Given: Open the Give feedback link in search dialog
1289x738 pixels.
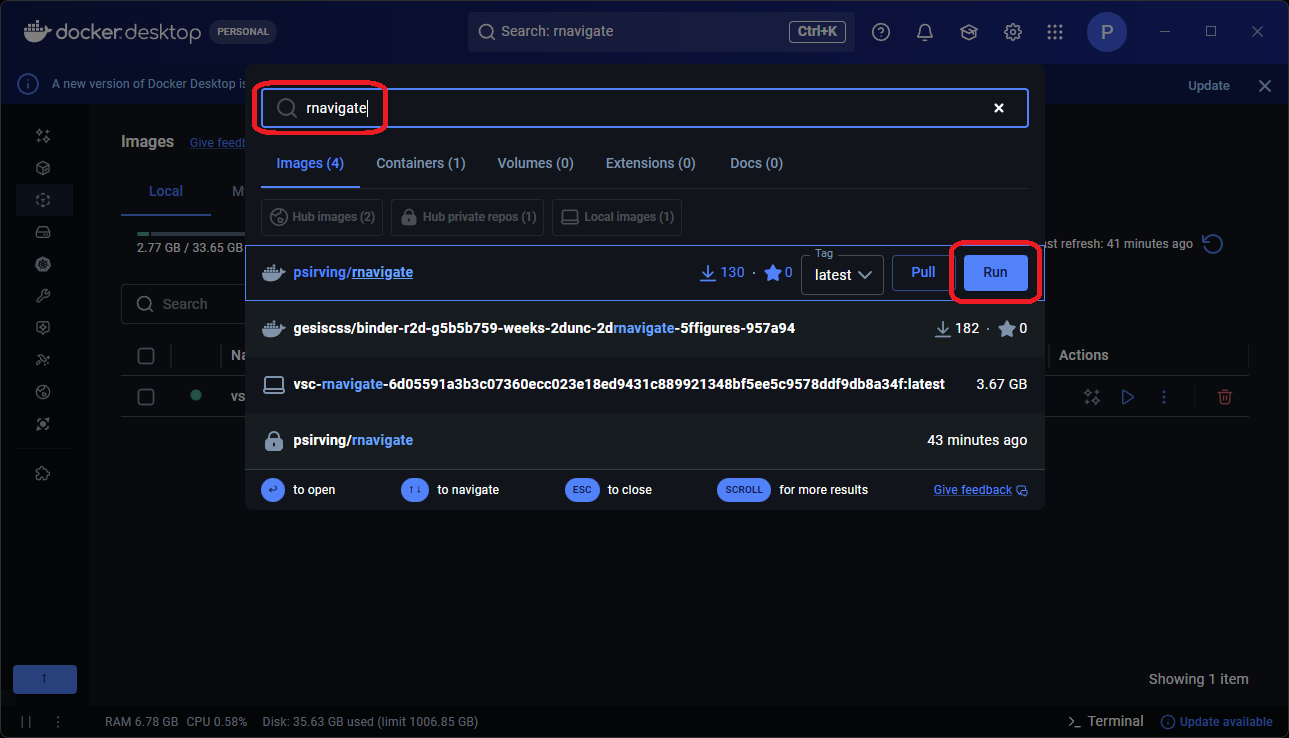Looking at the screenshot, I should 980,490.
